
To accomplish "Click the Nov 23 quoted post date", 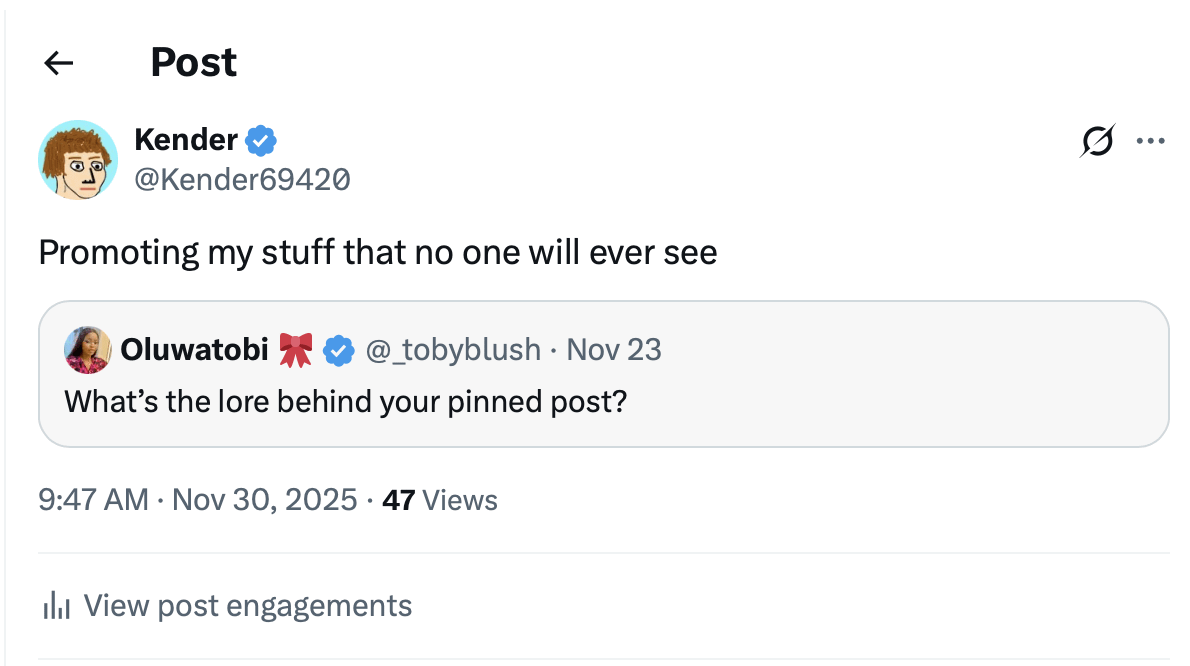I will (x=613, y=350).
